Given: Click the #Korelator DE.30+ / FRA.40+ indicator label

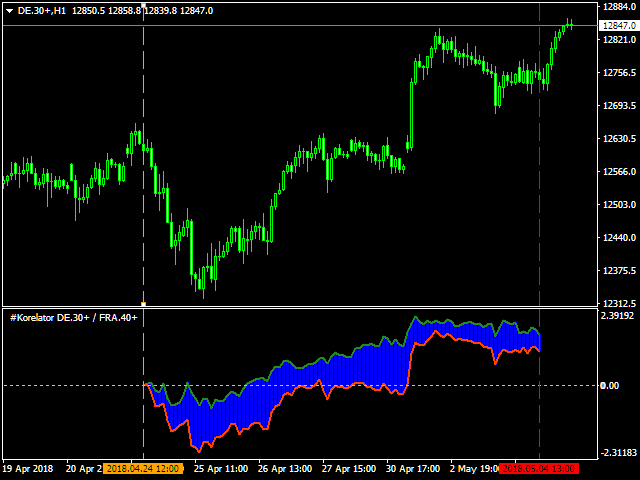Looking at the screenshot, I should point(74,317).
